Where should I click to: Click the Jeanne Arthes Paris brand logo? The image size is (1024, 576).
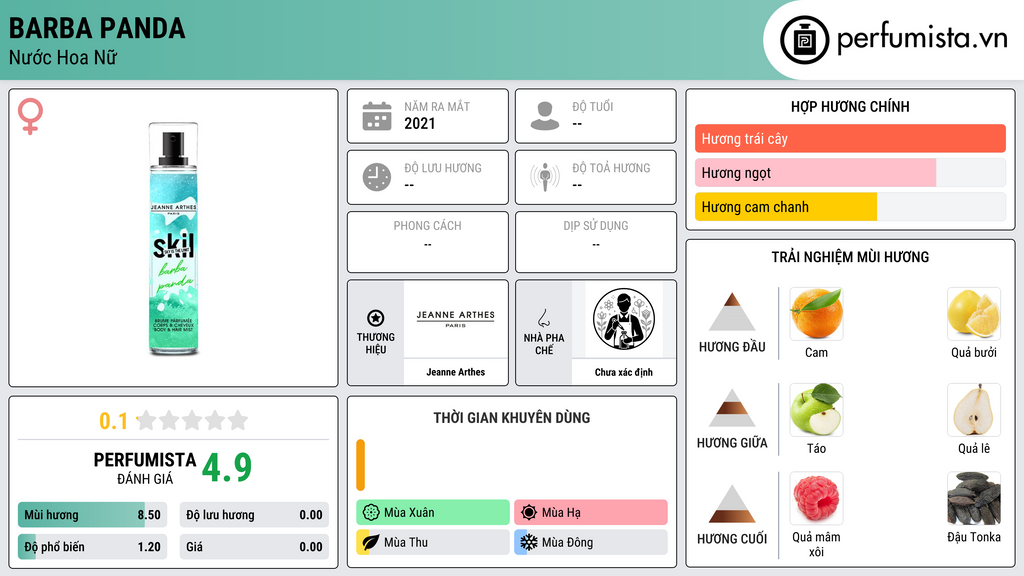(x=456, y=318)
